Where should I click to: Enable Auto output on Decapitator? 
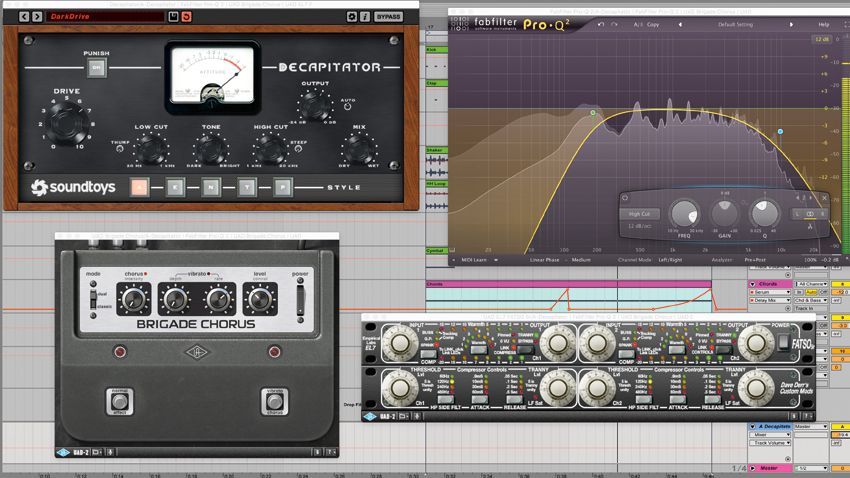click(347, 107)
